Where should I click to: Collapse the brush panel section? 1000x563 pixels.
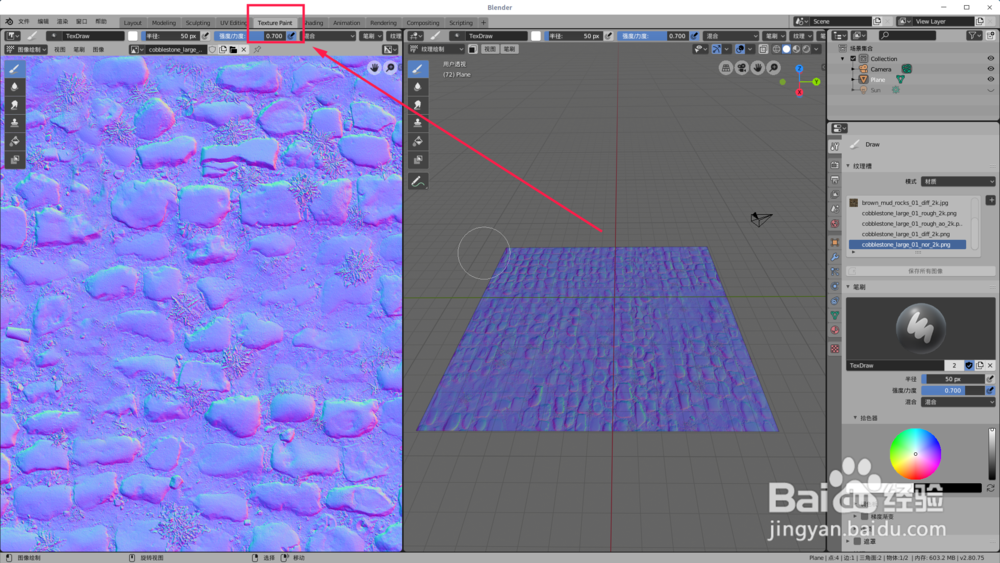(849, 287)
